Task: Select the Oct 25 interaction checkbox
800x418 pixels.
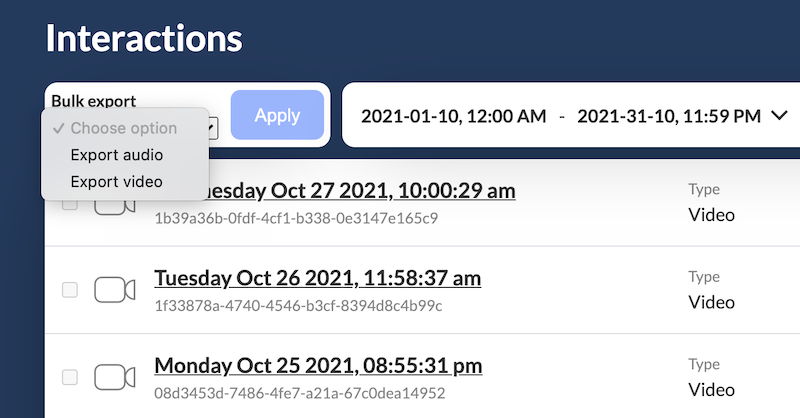Action: coord(70,377)
